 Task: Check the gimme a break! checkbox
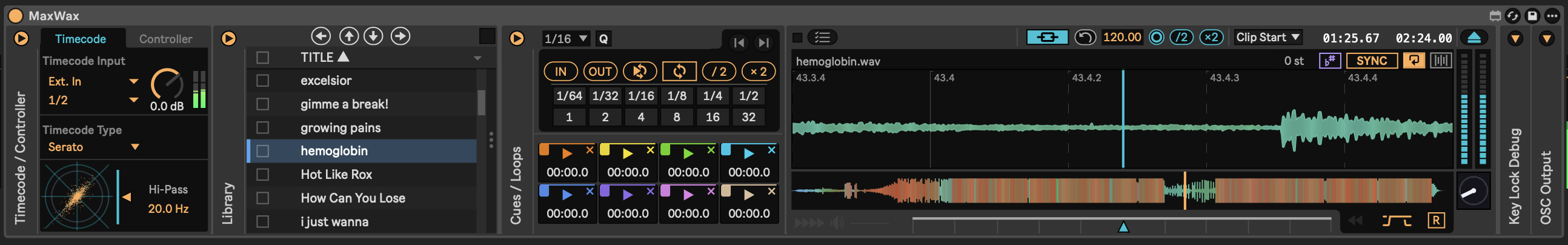(262, 104)
